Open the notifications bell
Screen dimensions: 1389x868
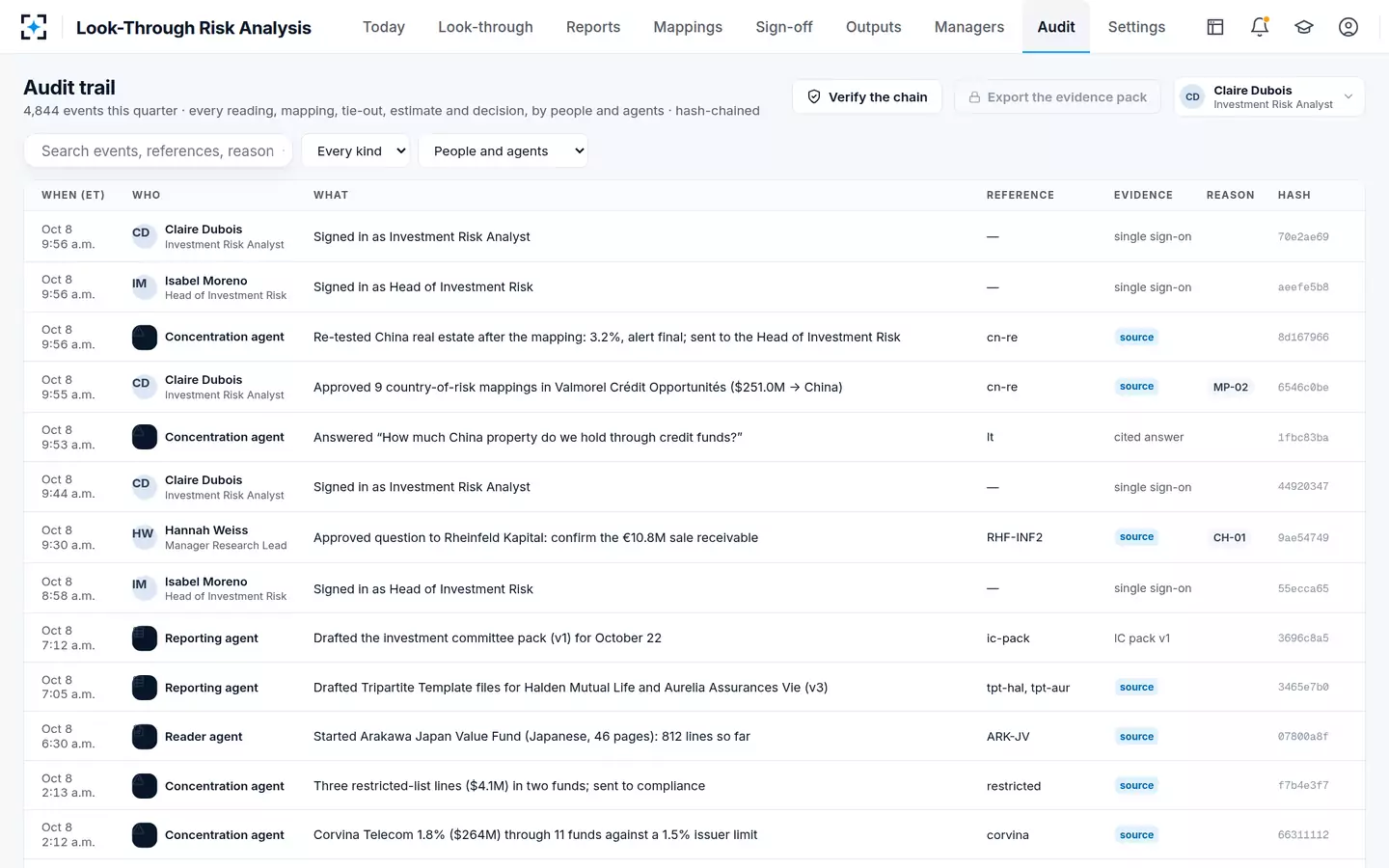(x=1260, y=27)
